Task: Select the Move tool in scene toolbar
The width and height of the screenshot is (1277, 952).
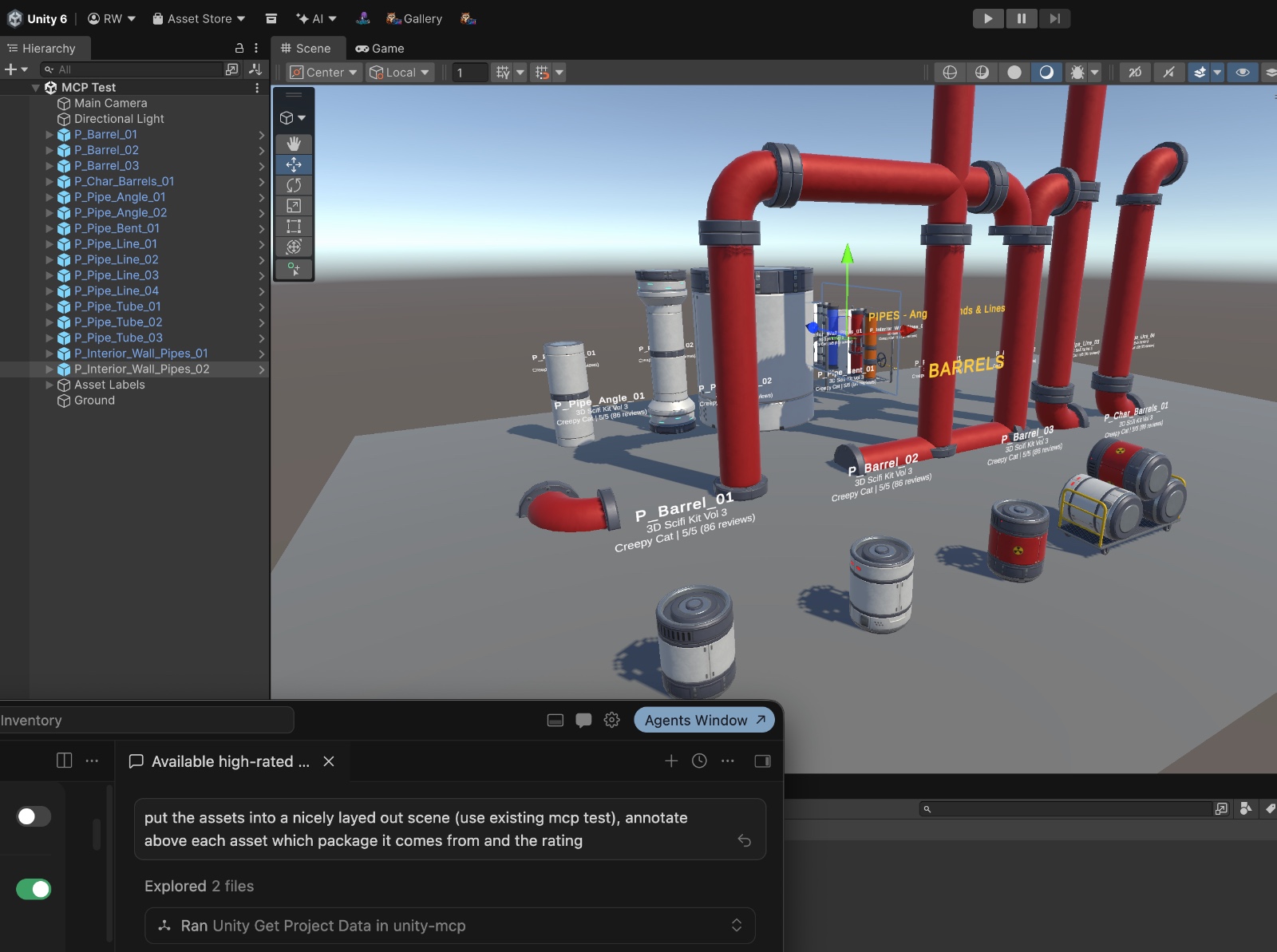Action: tap(294, 164)
